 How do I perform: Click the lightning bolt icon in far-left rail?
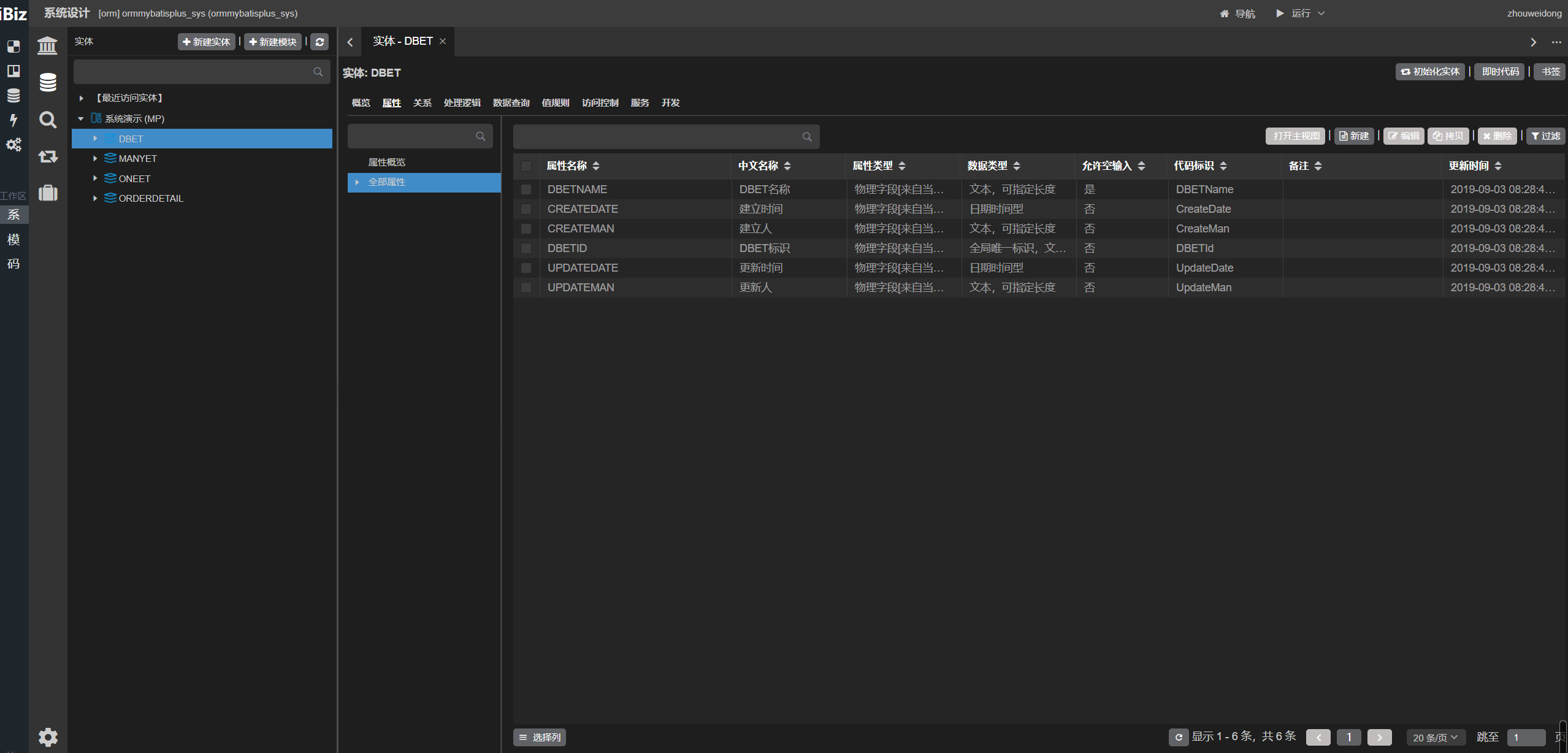13,120
